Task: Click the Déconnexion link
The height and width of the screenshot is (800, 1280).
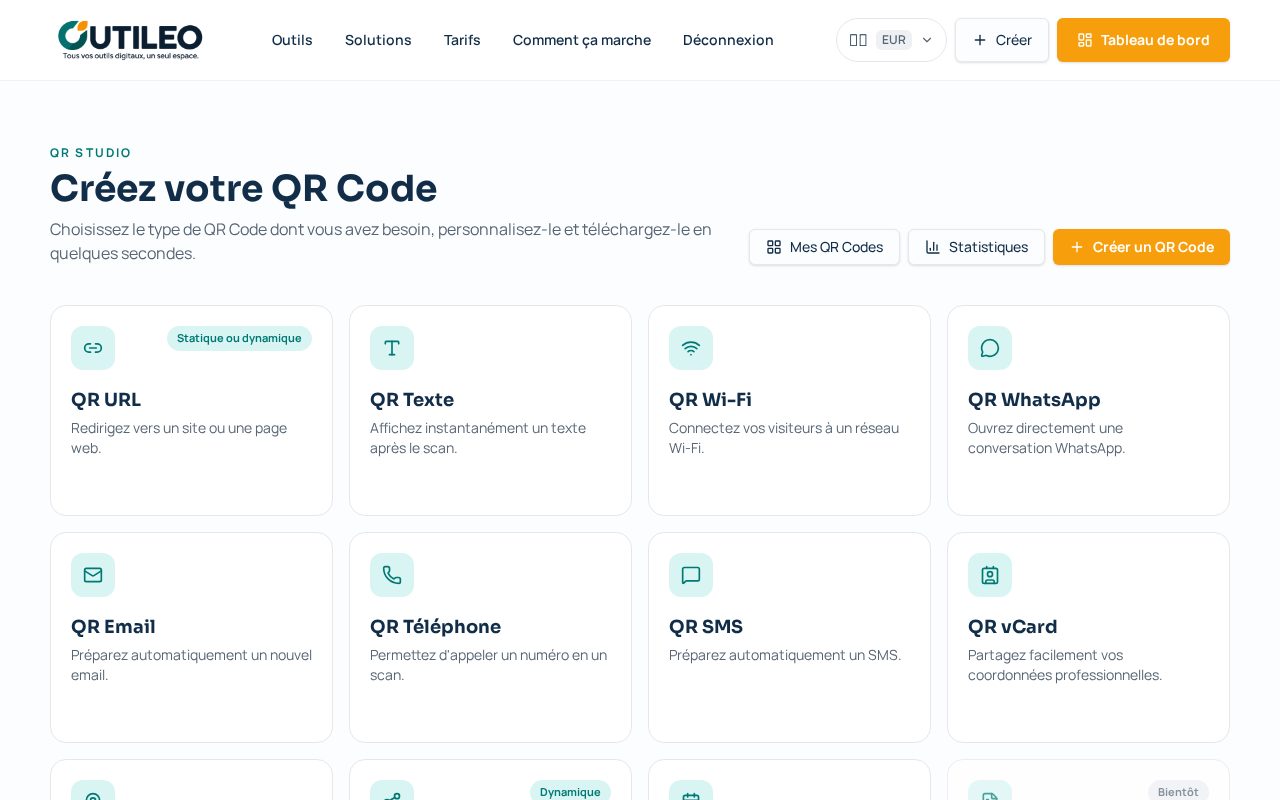Action: click(x=728, y=40)
